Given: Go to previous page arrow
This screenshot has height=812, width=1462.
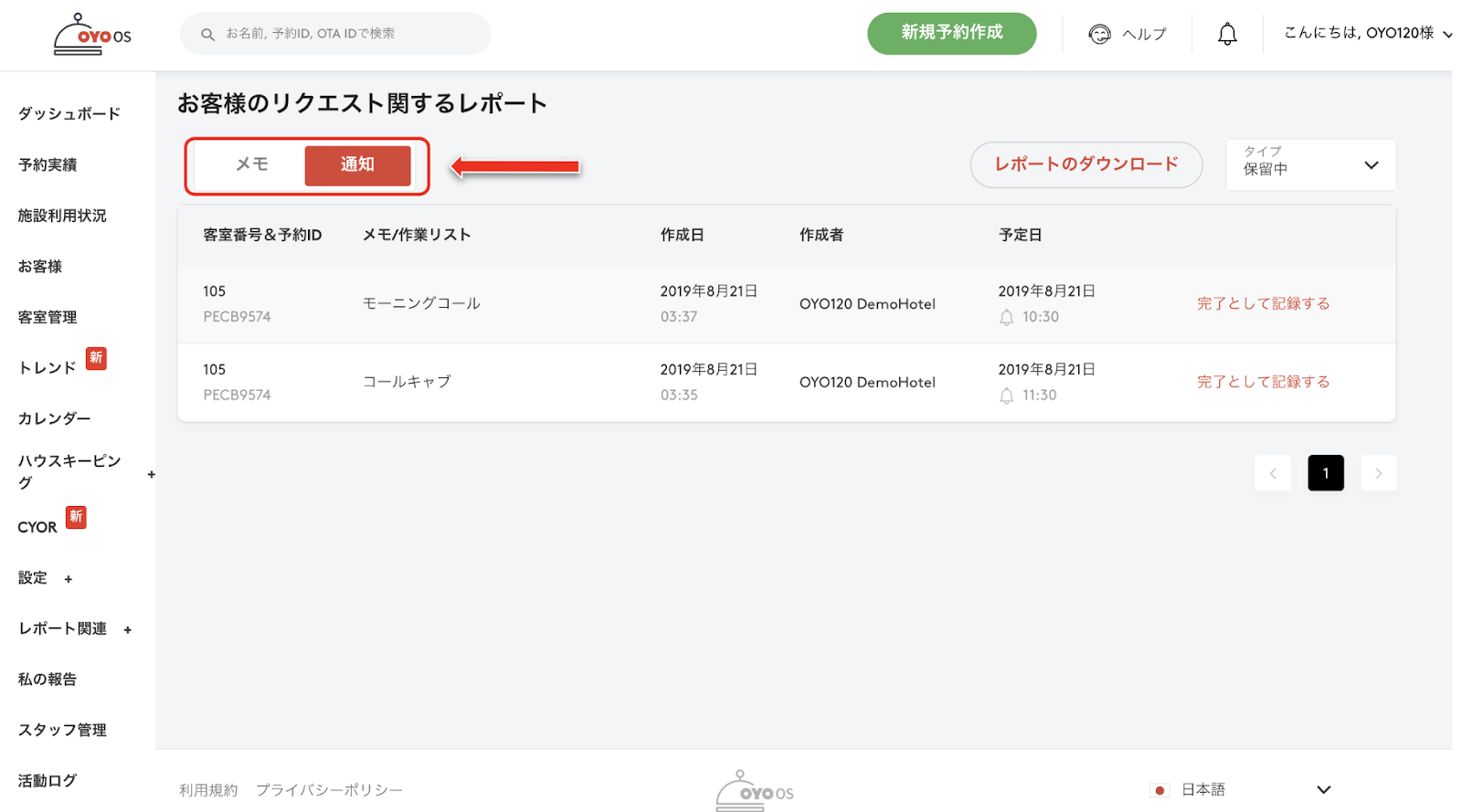Looking at the screenshot, I should [1273, 473].
